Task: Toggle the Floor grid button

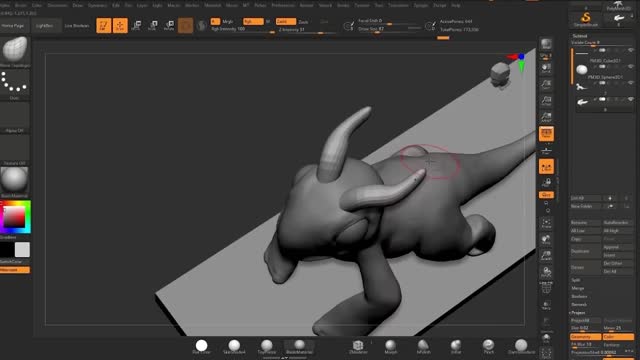Action: (546, 151)
